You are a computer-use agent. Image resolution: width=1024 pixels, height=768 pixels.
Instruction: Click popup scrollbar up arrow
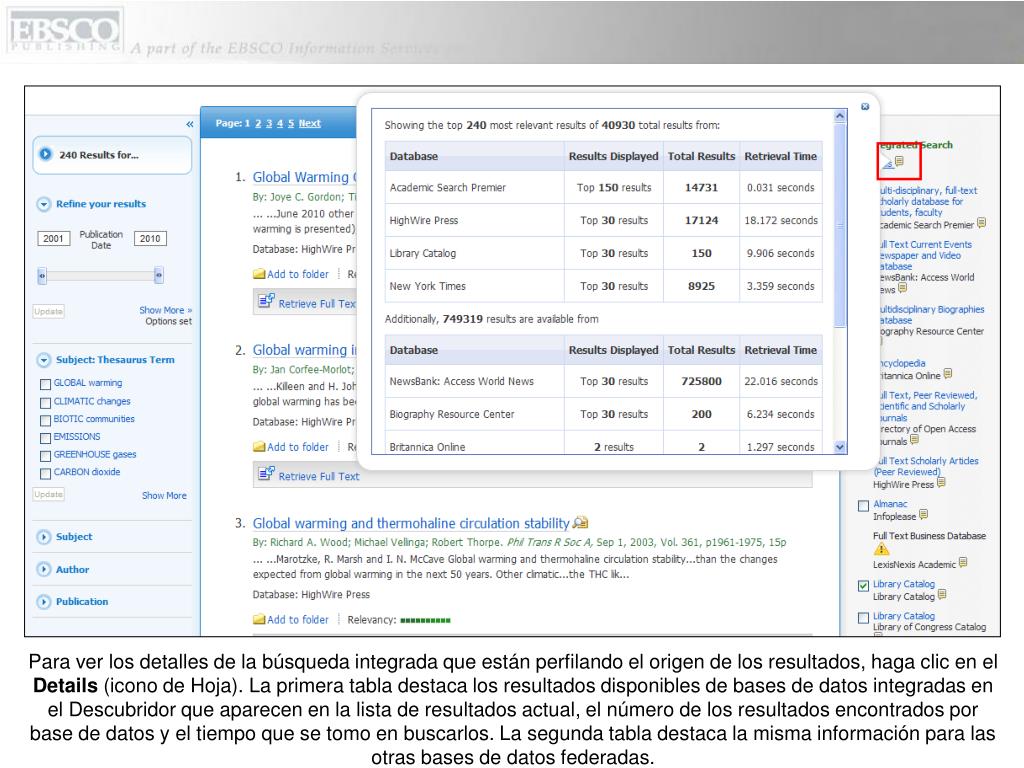point(840,116)
